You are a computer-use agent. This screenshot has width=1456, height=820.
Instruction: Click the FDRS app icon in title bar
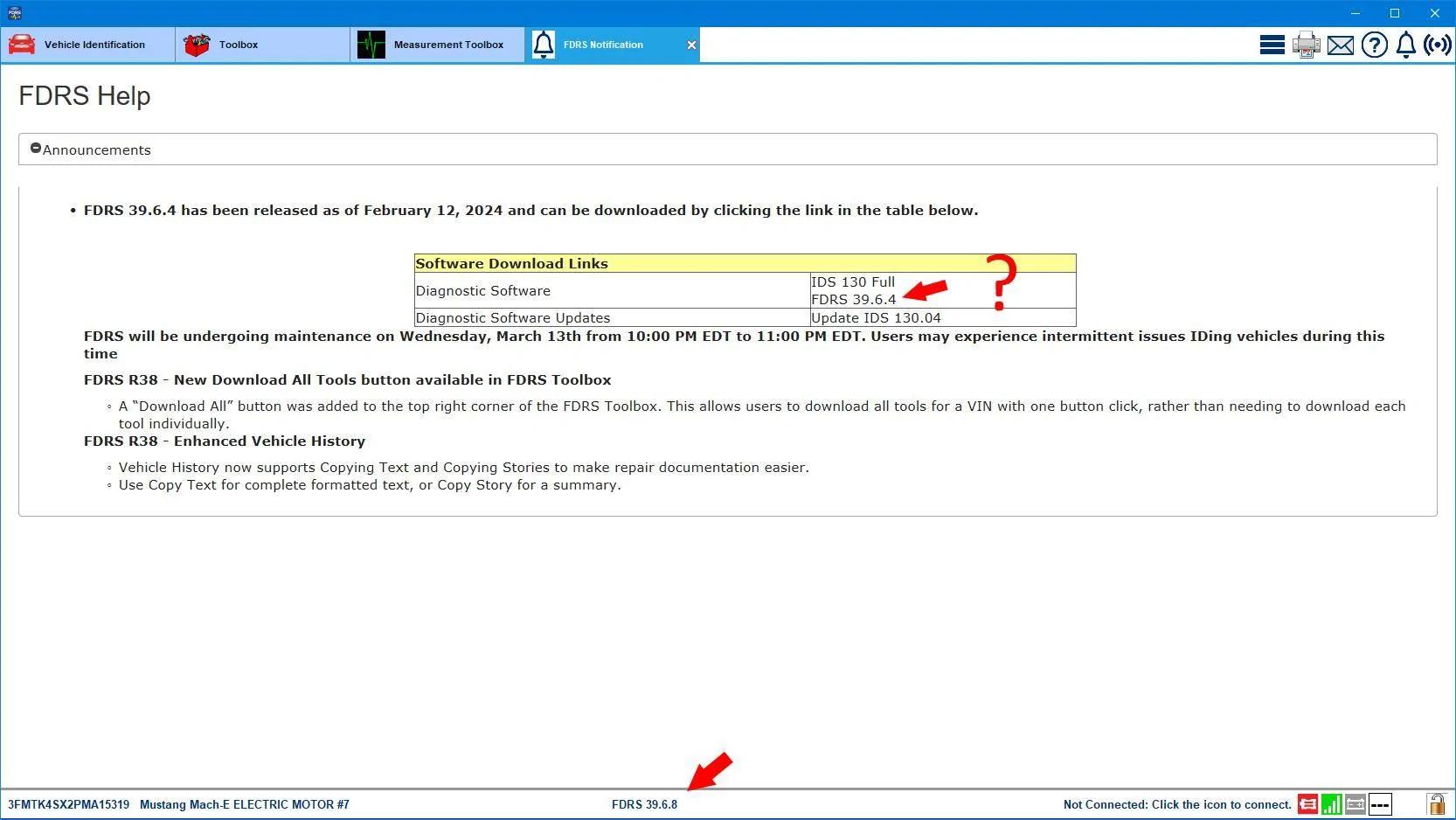coord(14,13)
